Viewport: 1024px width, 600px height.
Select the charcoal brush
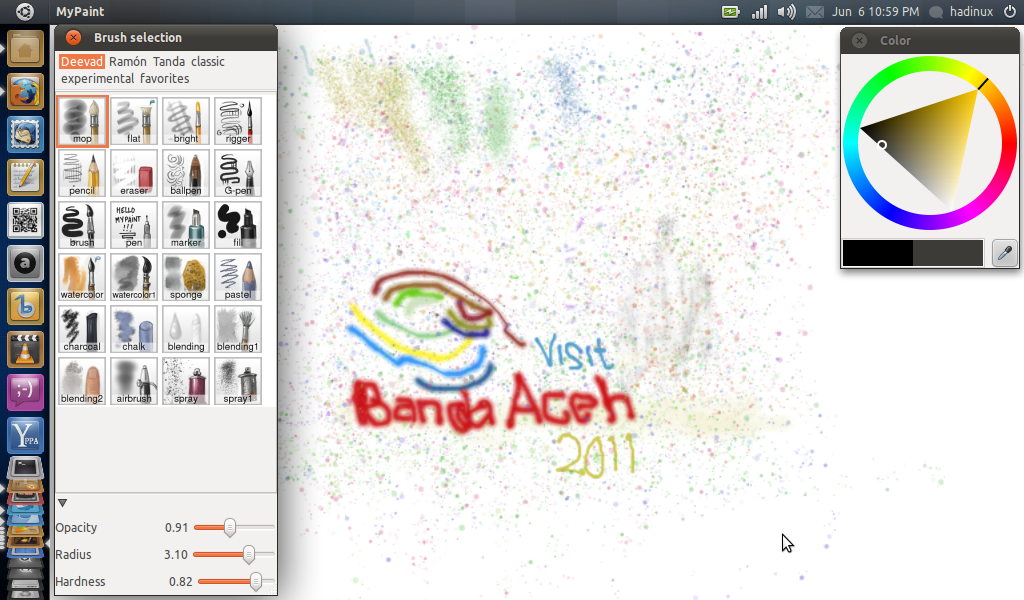point(82,329)
